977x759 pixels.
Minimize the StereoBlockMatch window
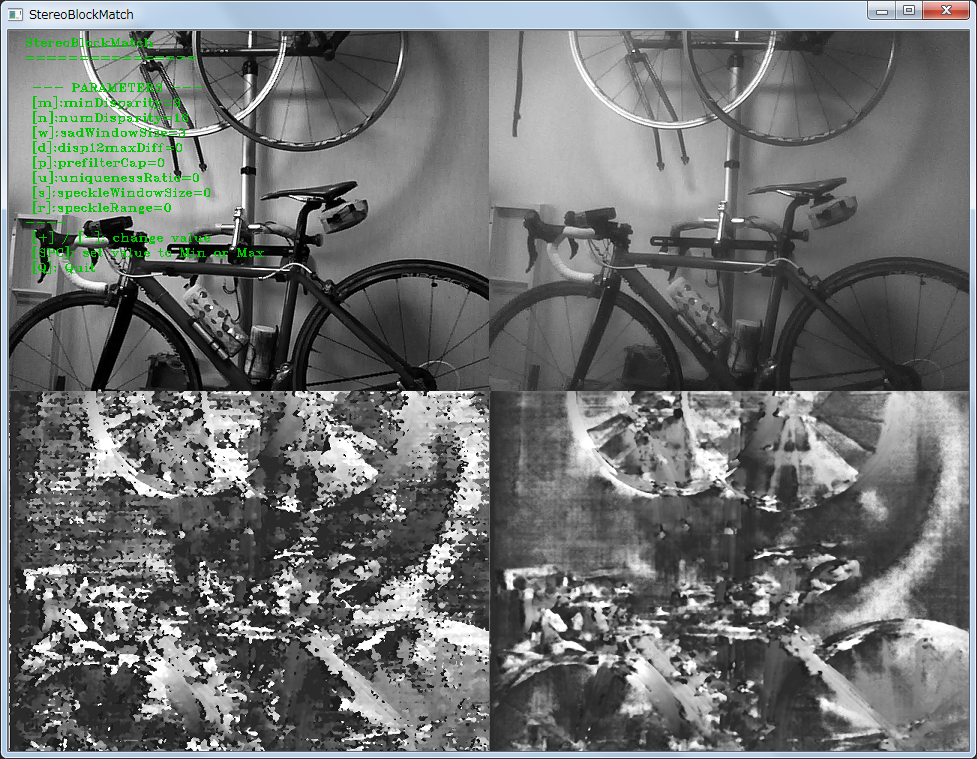882,11
